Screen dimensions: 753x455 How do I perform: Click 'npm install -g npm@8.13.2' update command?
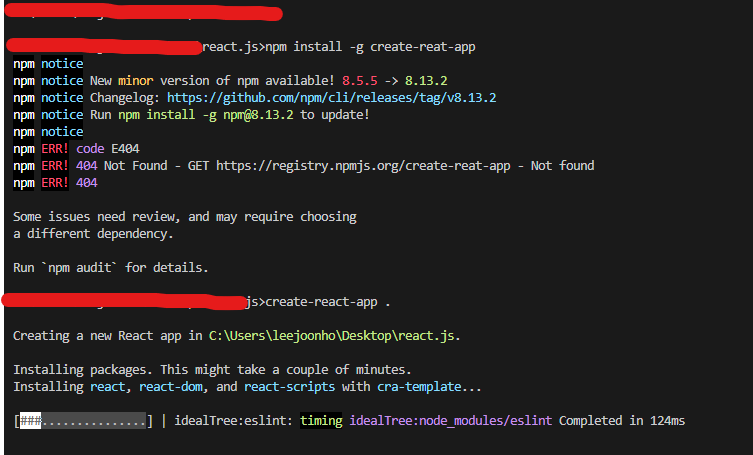(x=206, y=115)
